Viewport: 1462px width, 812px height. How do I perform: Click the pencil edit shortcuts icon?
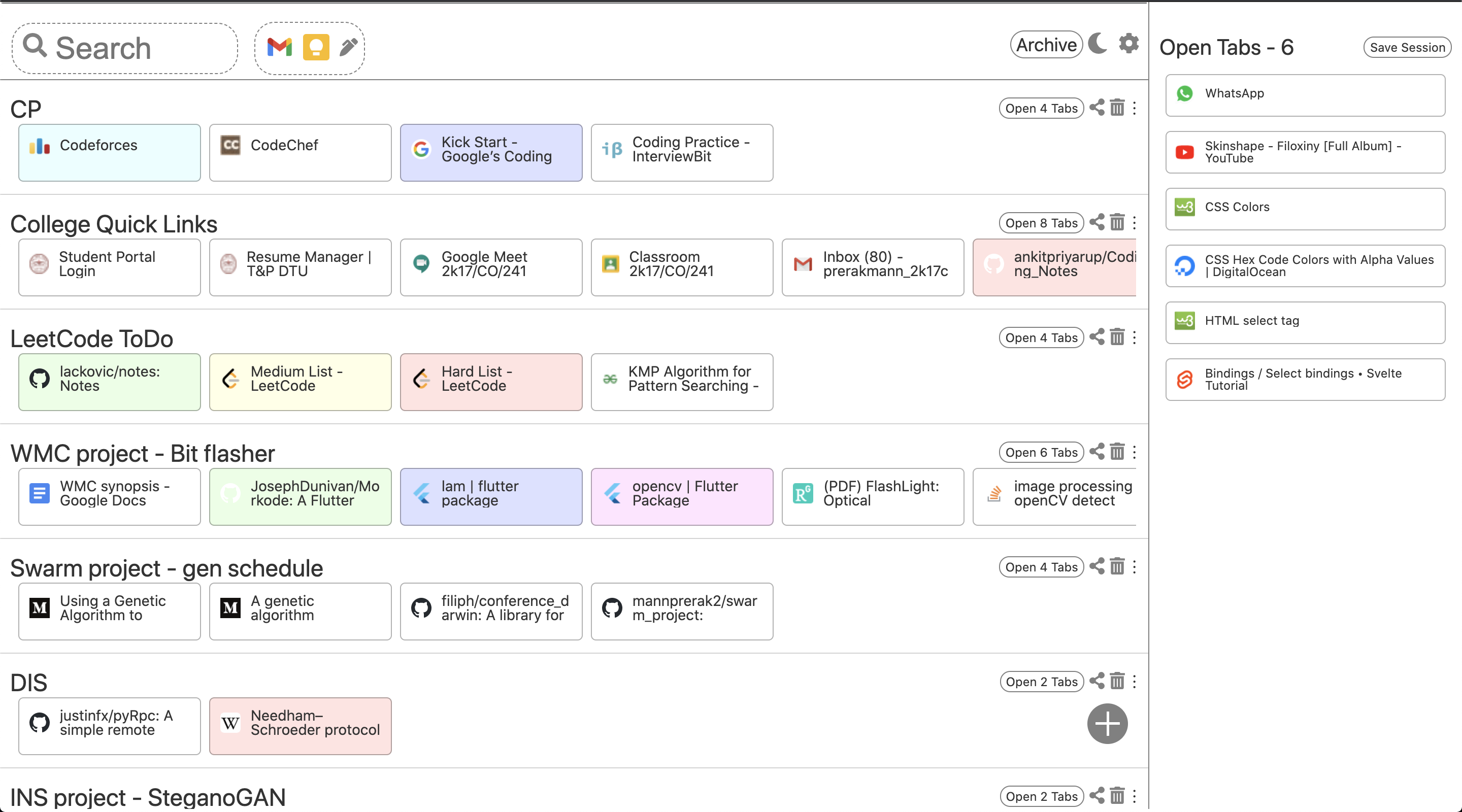tap(348, 47)
